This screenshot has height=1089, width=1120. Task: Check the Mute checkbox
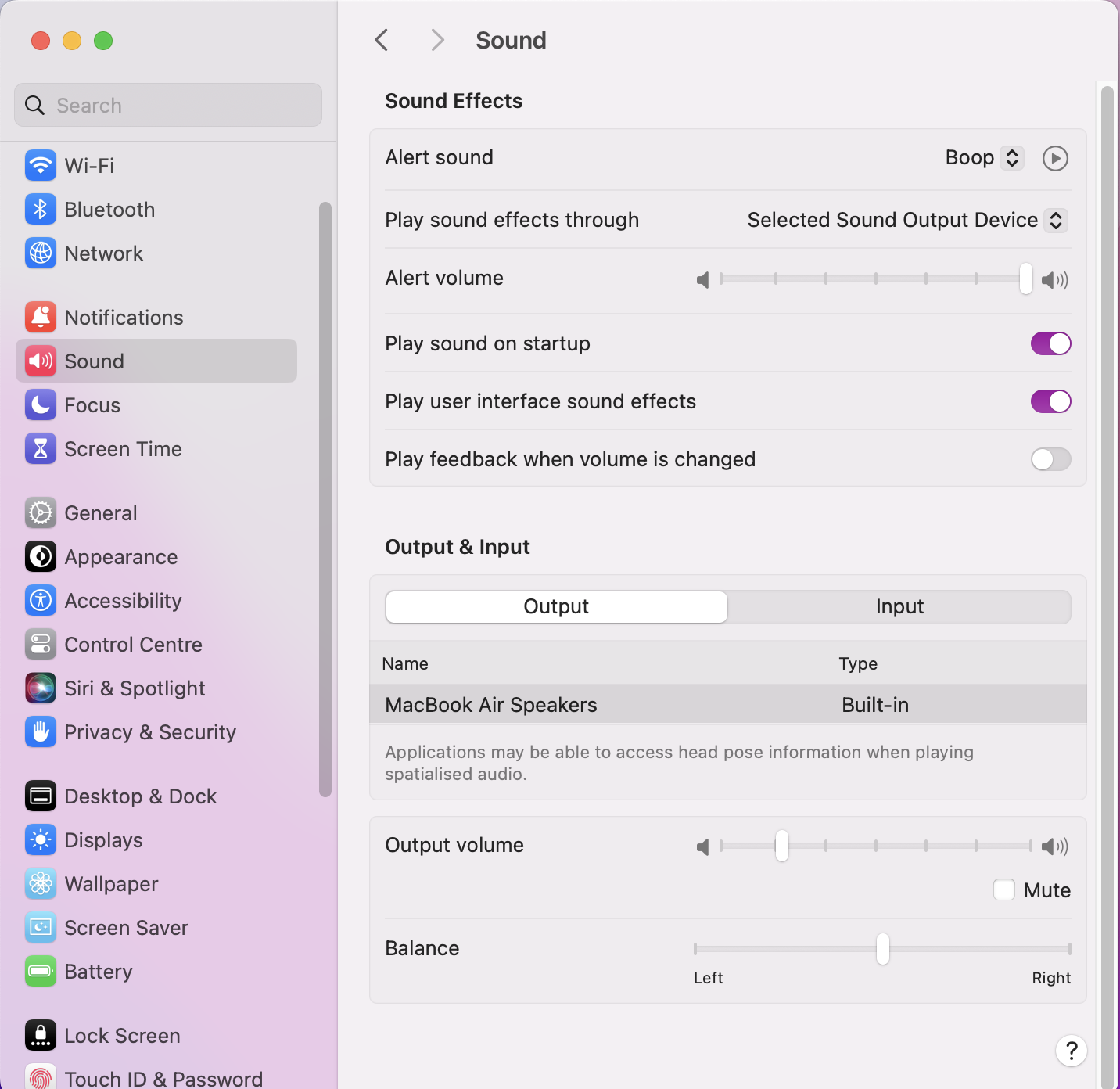1003,890
